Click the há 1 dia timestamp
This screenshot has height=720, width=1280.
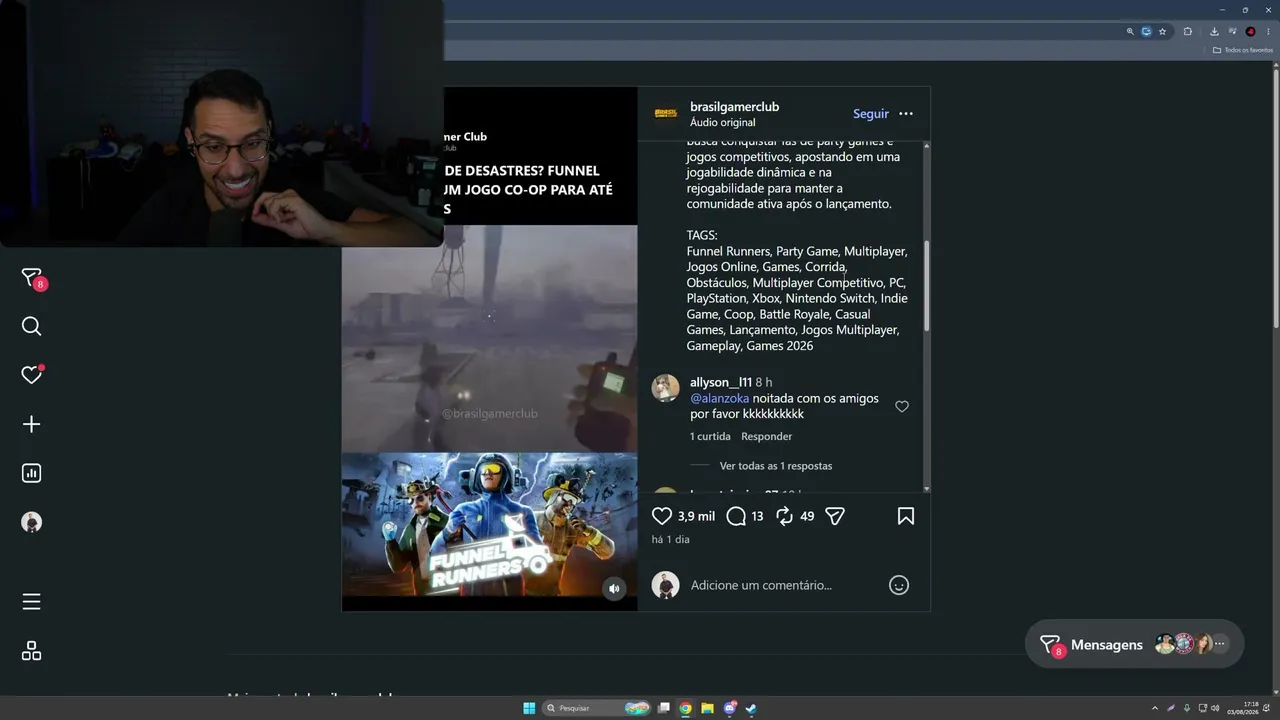click(670, 539)
